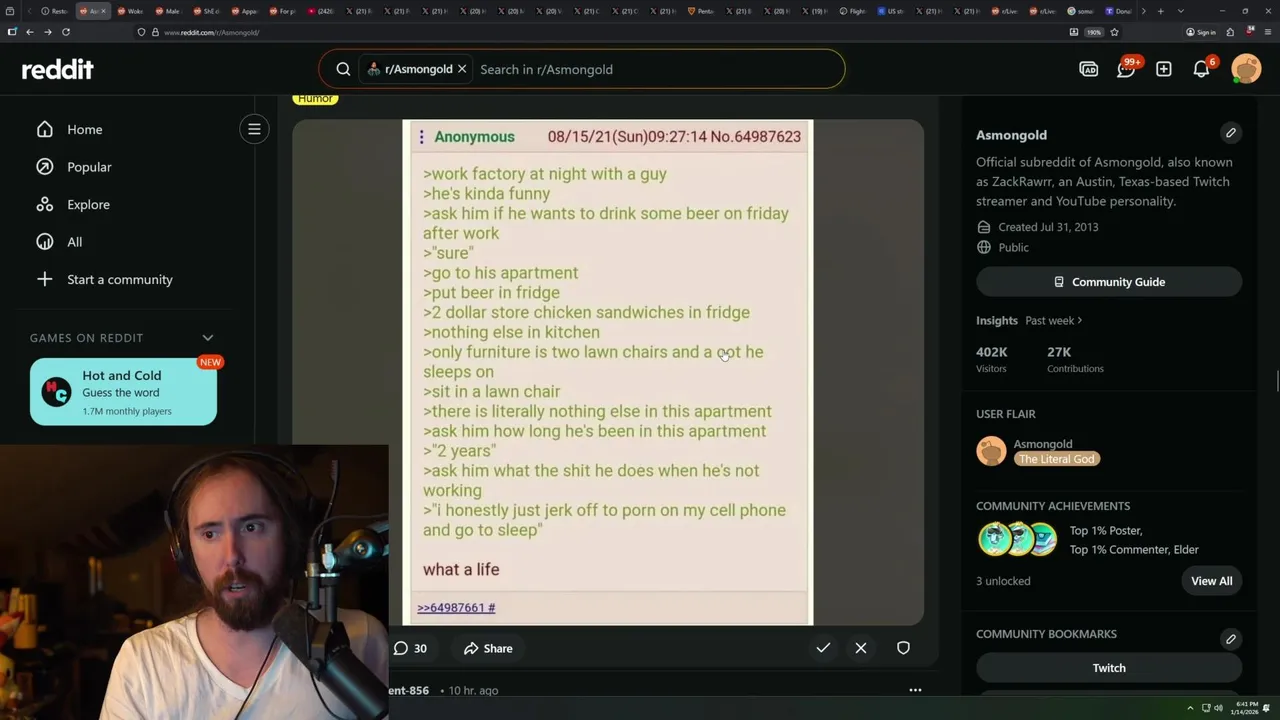
Task: Open the user profile avatar menu
Action: (x=1246, y=69)
